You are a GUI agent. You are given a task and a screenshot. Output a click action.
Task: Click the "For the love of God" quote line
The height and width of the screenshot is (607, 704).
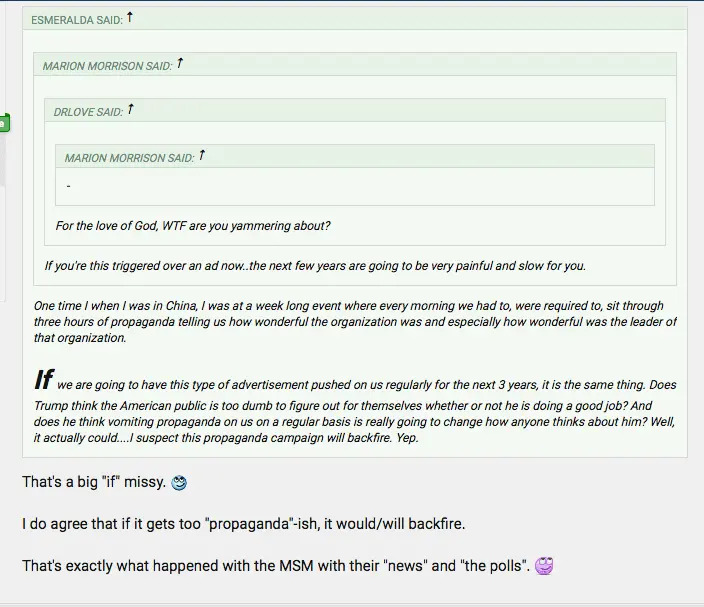pyautogui.click(x=193, y=226)
